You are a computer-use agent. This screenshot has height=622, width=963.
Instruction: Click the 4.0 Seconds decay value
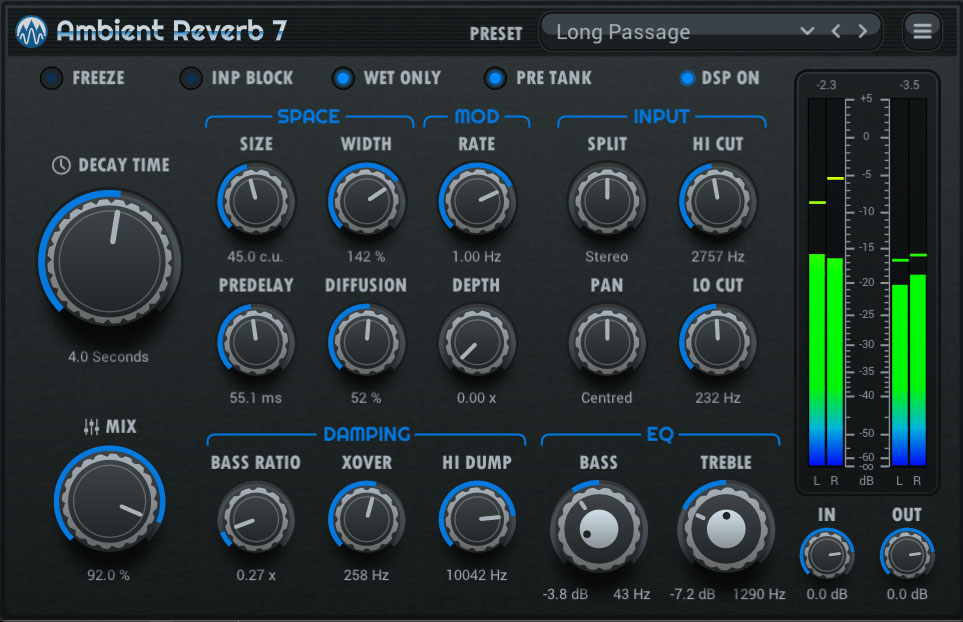click(108, 357)
